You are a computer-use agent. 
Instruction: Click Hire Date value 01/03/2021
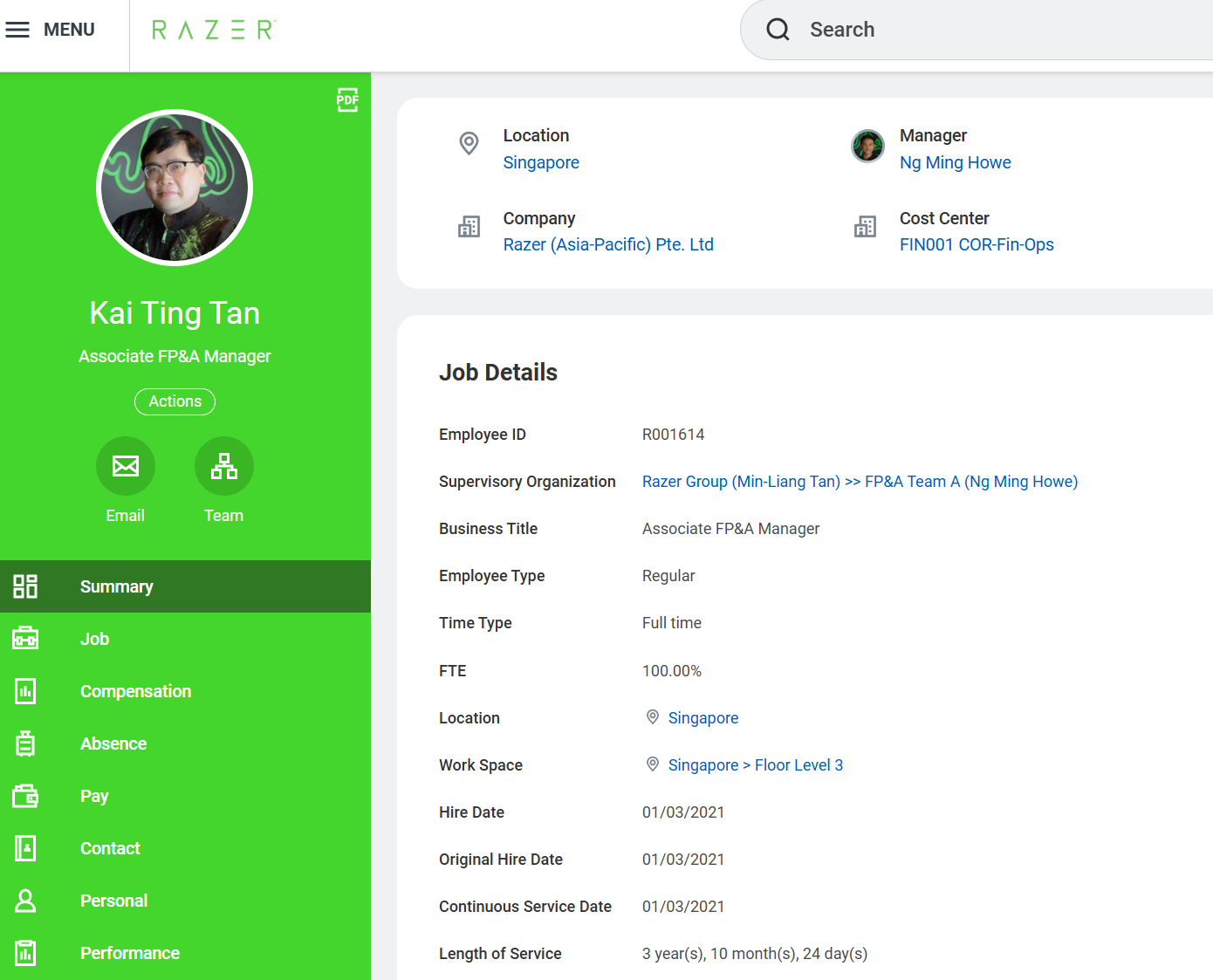pos(683,812)
